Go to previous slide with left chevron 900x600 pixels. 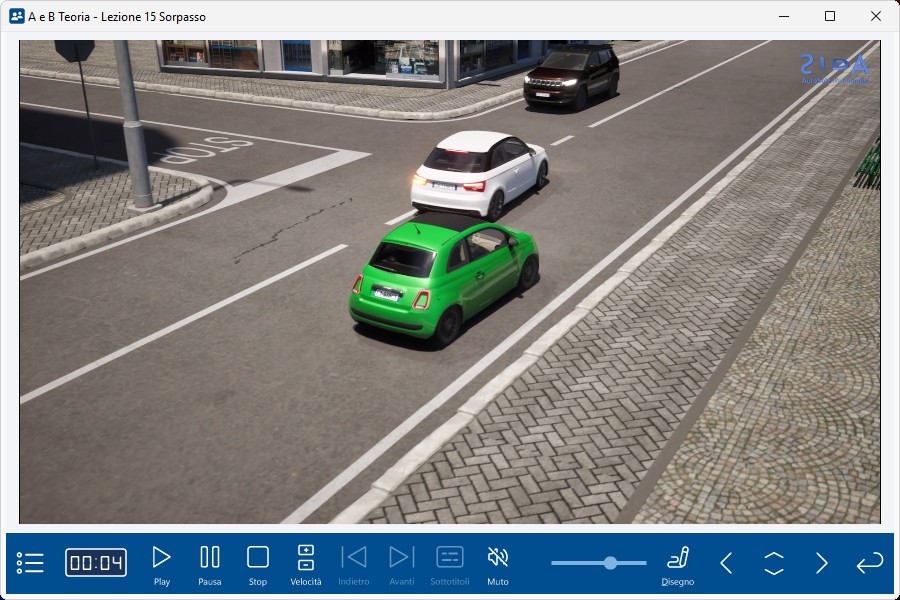pos(727,563)
